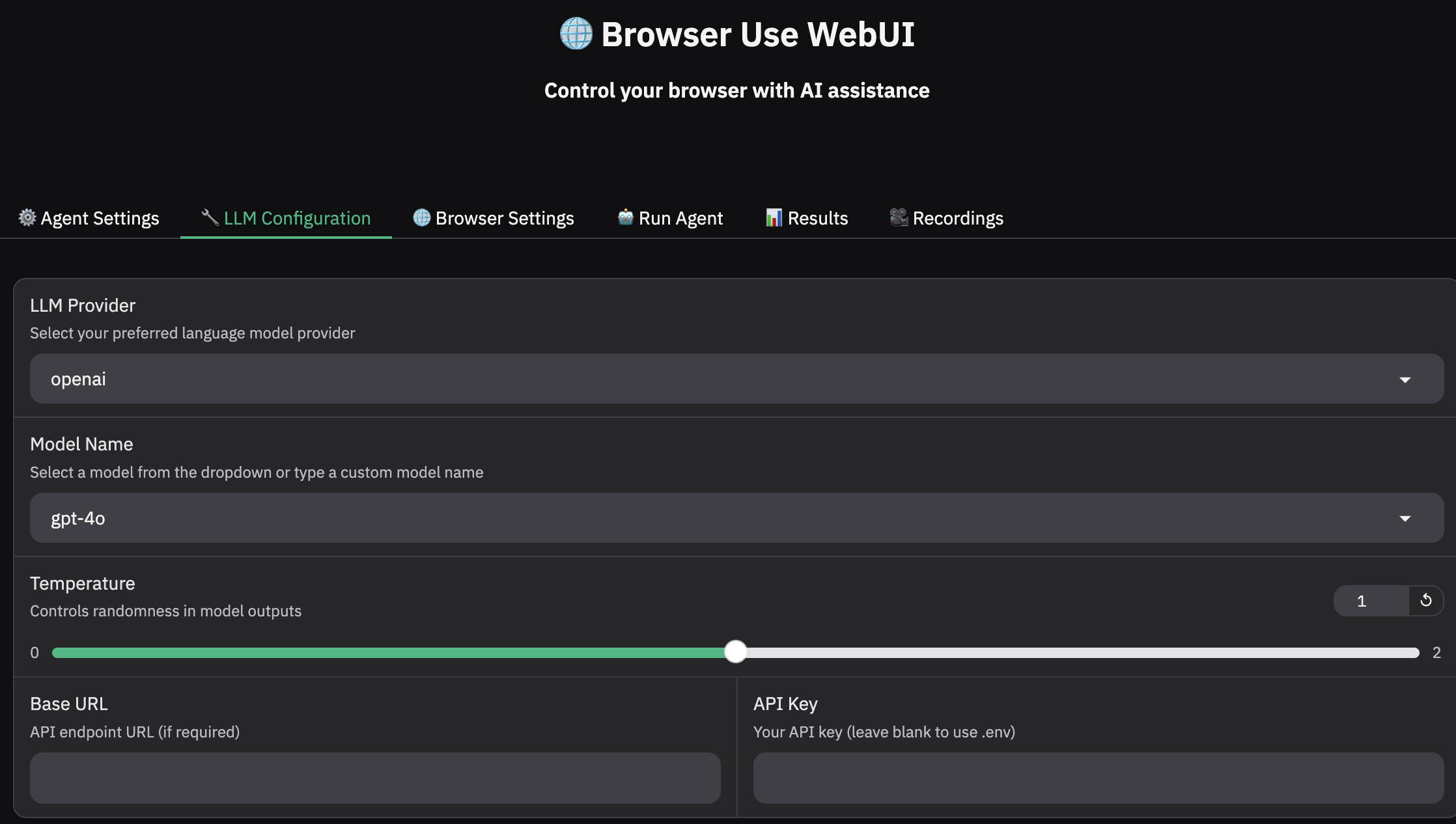Click the globe icon beside Browser Settings
Image resolution: width=1456 pixels, height=824 pixels.
point(422,217)
